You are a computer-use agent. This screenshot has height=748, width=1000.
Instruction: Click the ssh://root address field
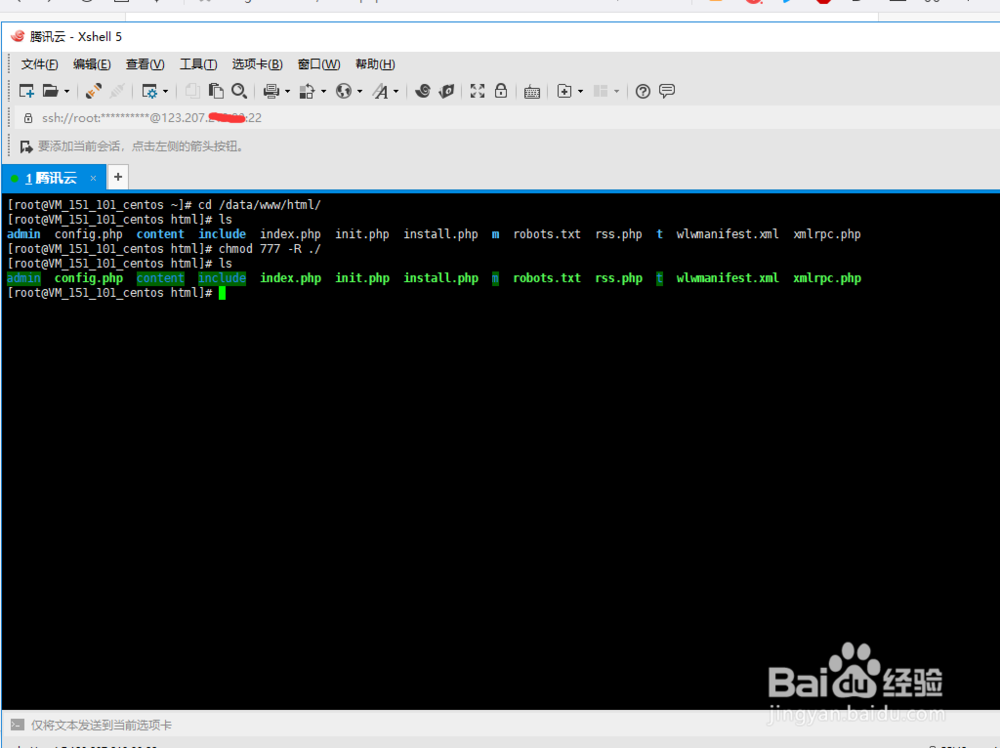coord(152,118)
